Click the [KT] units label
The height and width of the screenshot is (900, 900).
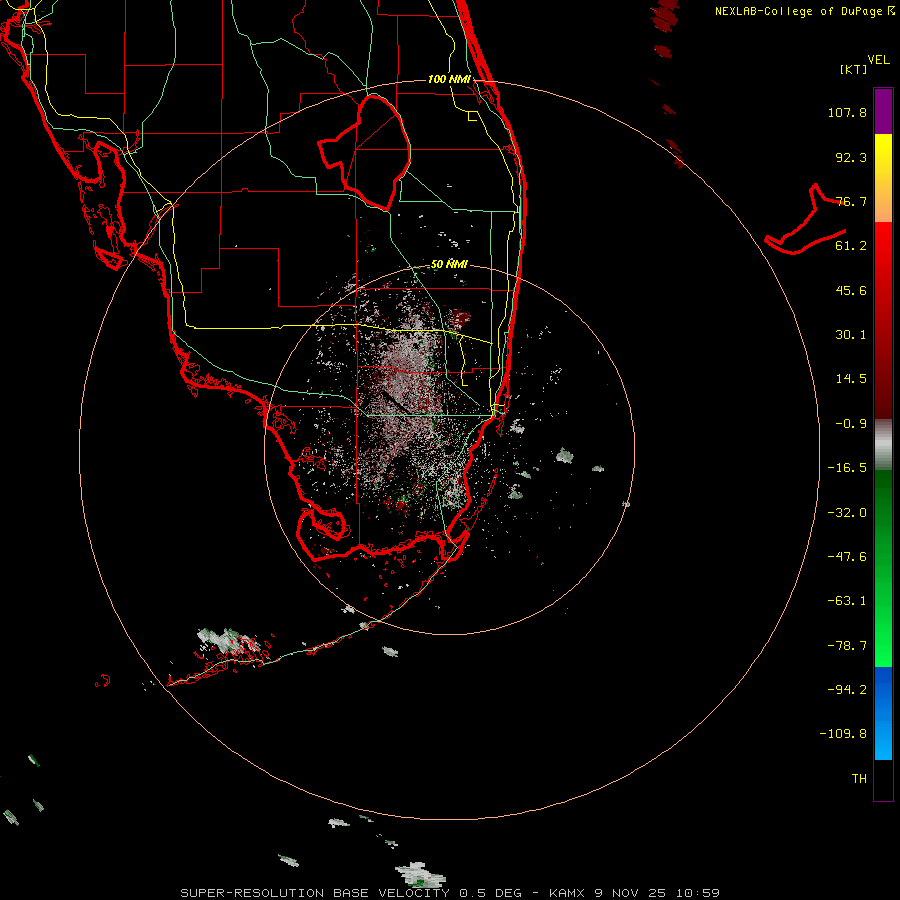pos(854,69)
